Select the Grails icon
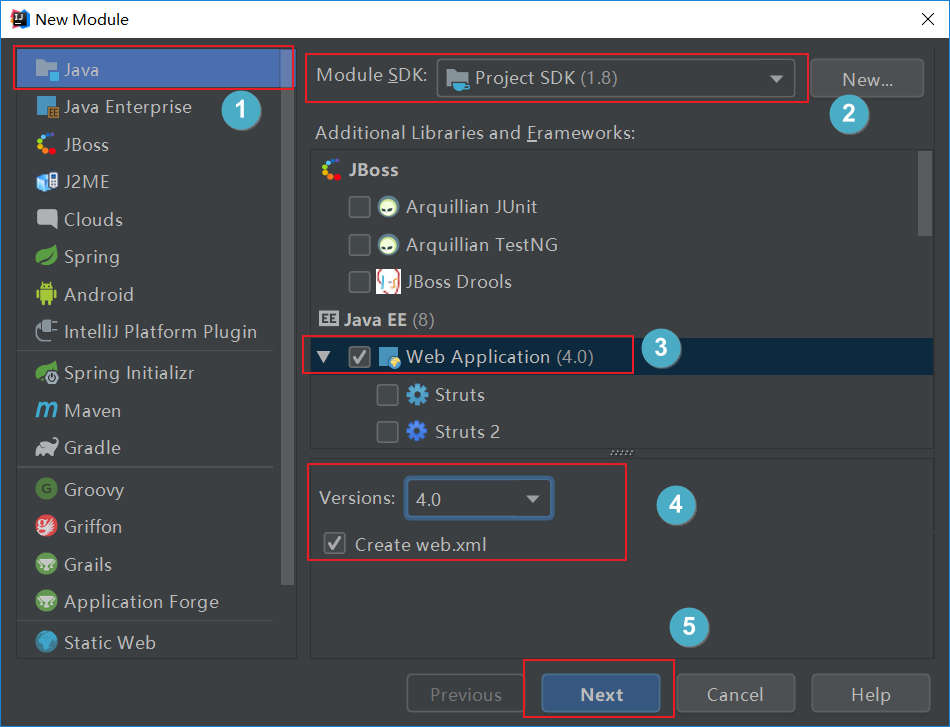The height and width of the screenshot is (727, 950). pos(47,564)
